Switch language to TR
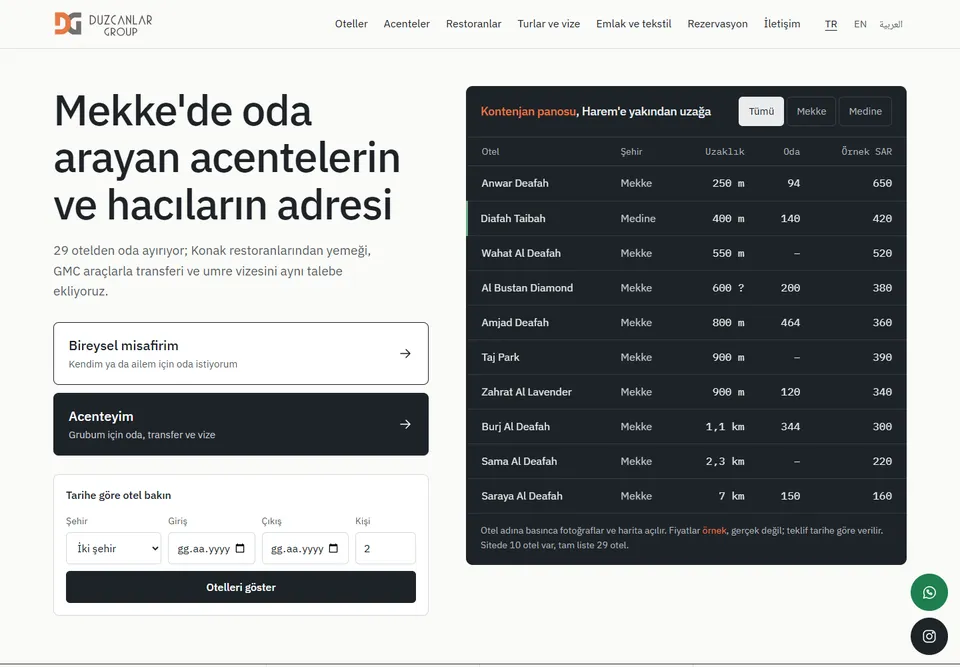This screenshot has width=960, height=667. 831,24
